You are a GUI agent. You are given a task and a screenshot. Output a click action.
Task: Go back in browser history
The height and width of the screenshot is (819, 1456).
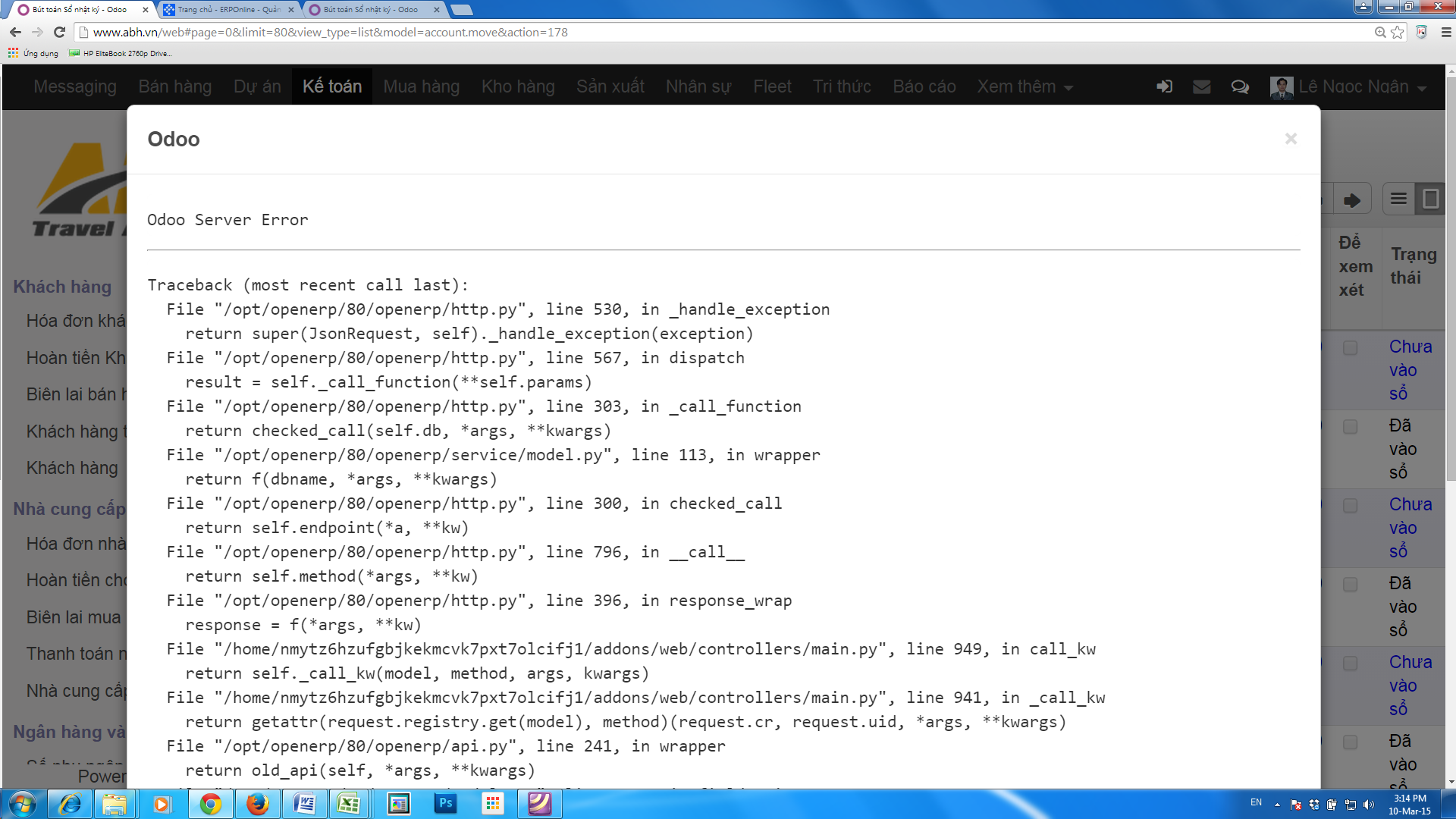[x=15, y=32]
